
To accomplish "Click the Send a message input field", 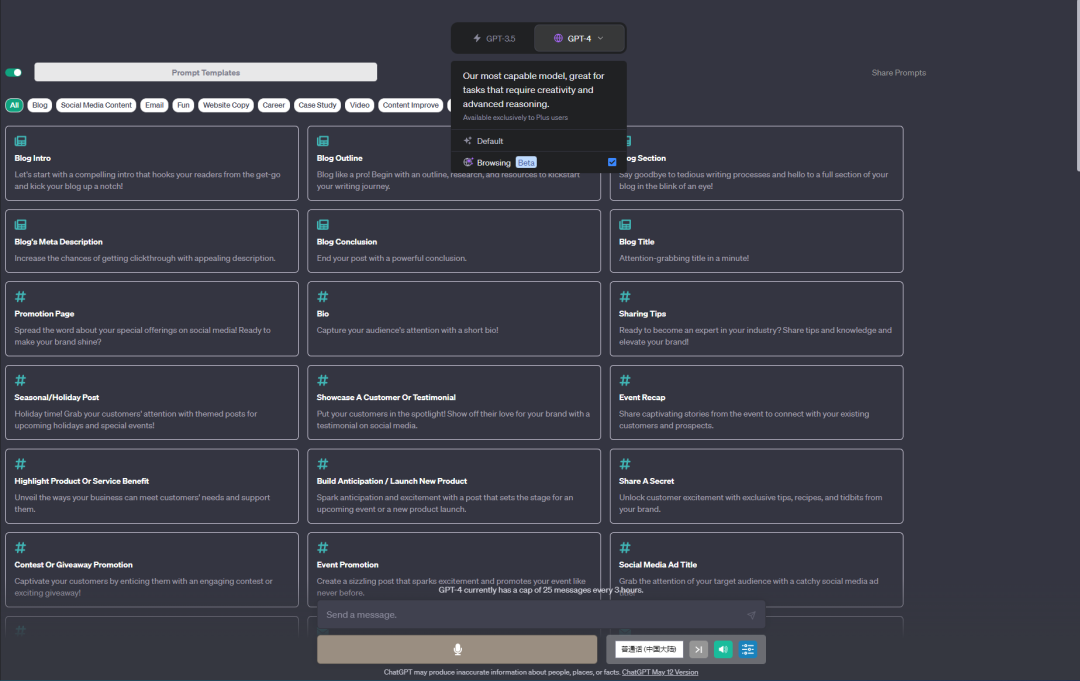I will point(530,615).
